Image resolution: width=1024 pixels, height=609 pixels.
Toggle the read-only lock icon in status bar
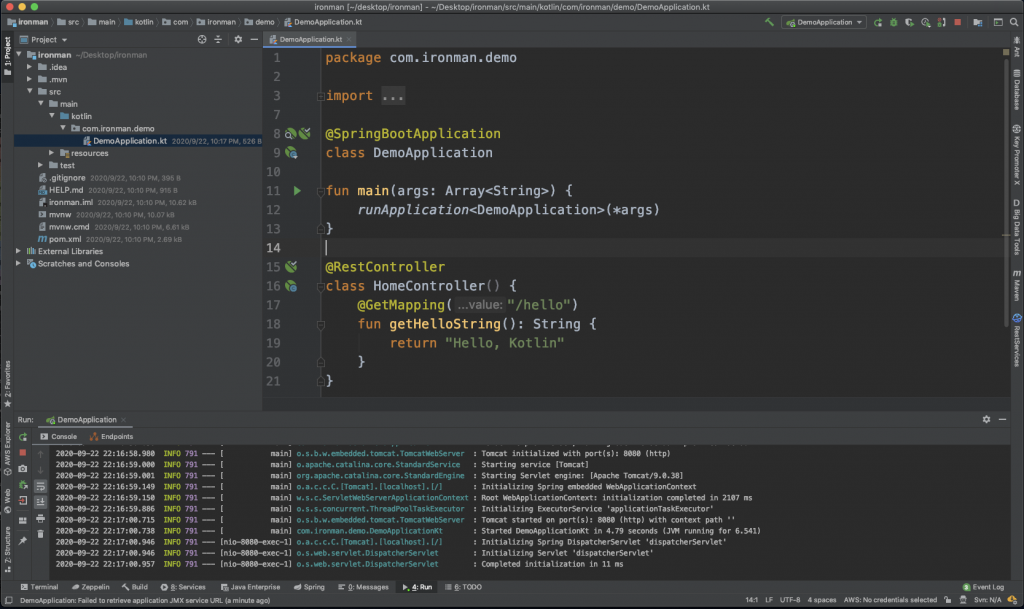tap(948, 600)
